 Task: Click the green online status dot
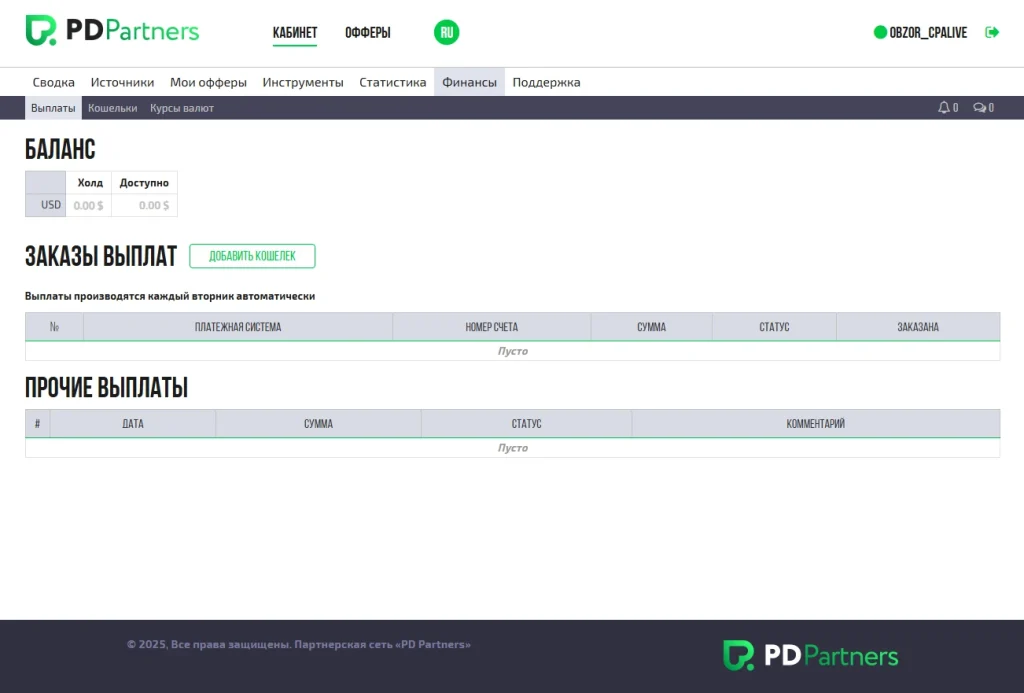point(880,32)
